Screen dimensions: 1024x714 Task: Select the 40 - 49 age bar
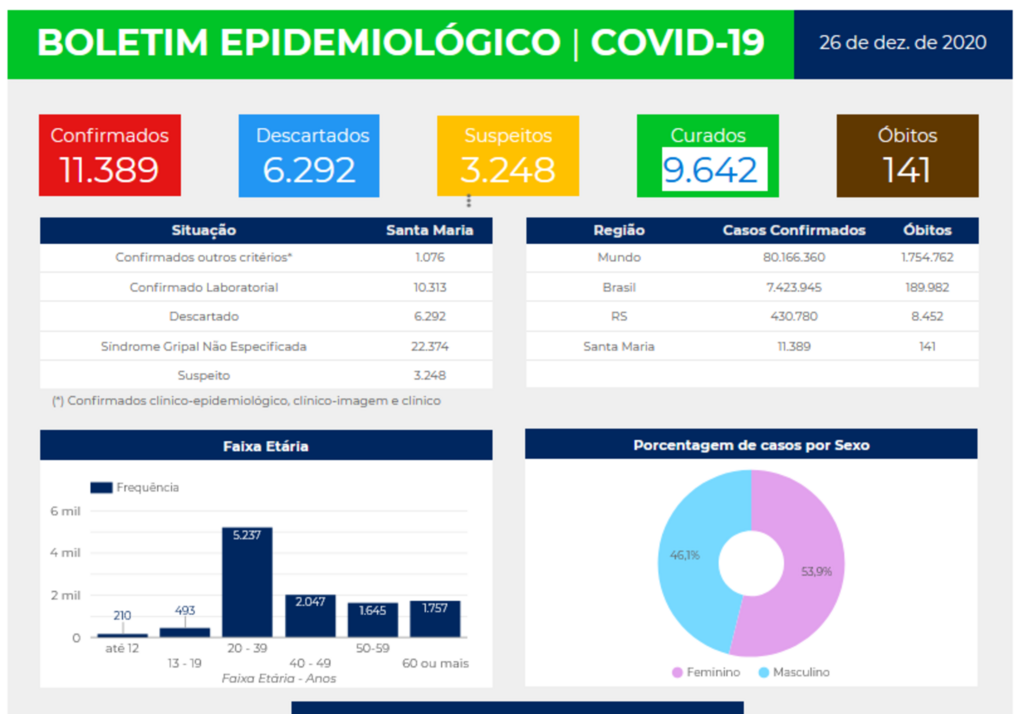(310, 617)
